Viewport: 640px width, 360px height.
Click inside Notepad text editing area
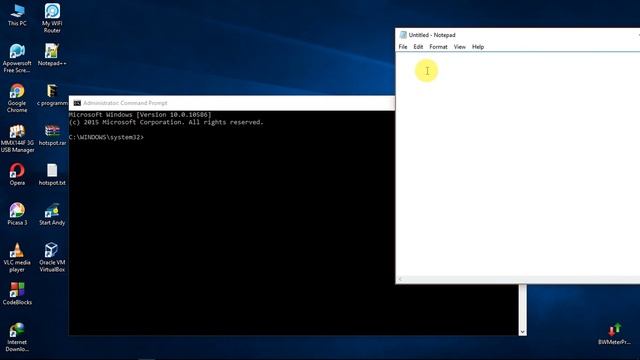[518, 164]
